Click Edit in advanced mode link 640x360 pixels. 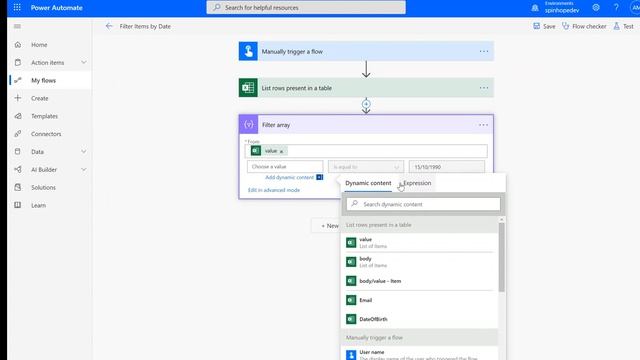click(x=274, y=190)
